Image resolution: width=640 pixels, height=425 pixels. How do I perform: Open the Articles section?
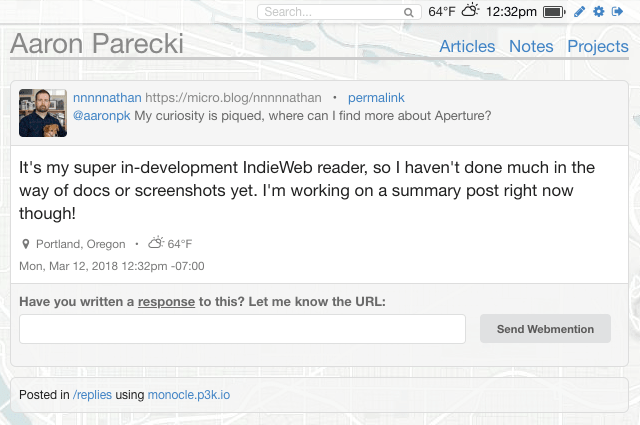click(x=467, y=46)
